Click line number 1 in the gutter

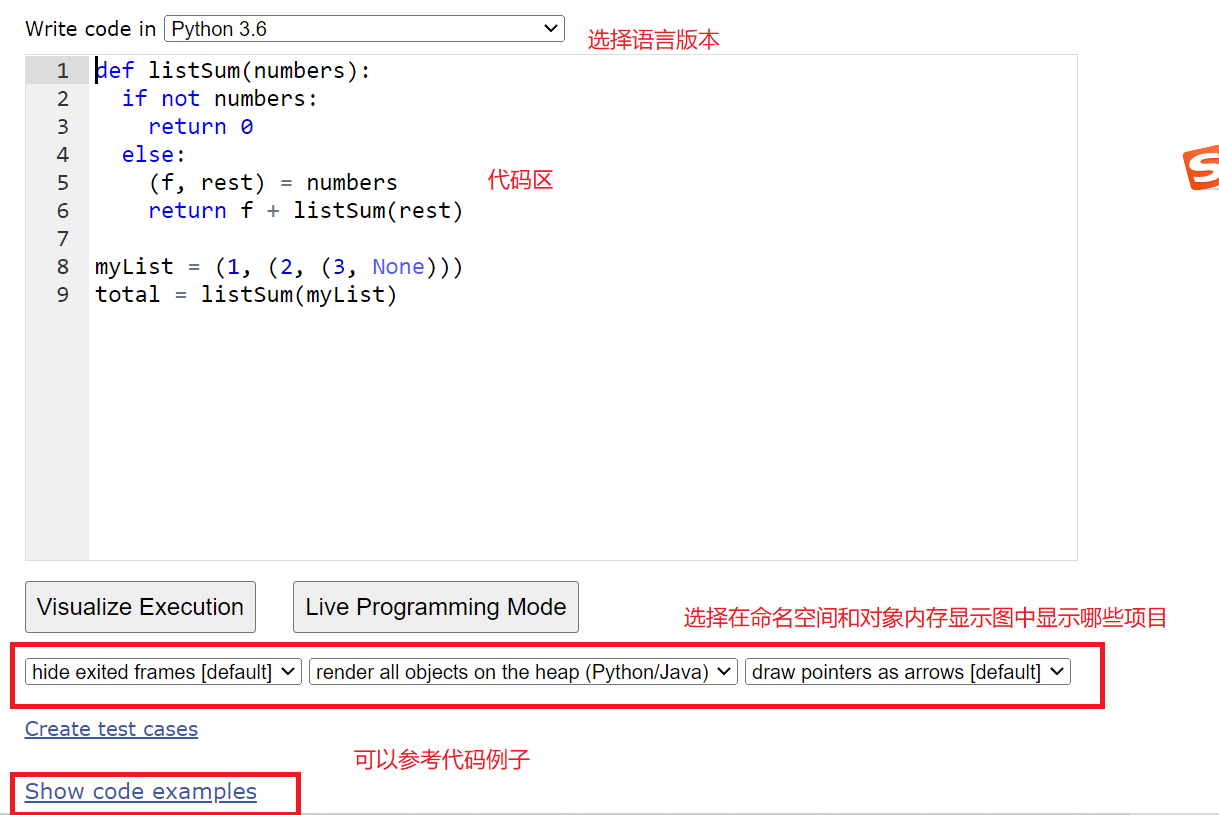click(62, 70)
